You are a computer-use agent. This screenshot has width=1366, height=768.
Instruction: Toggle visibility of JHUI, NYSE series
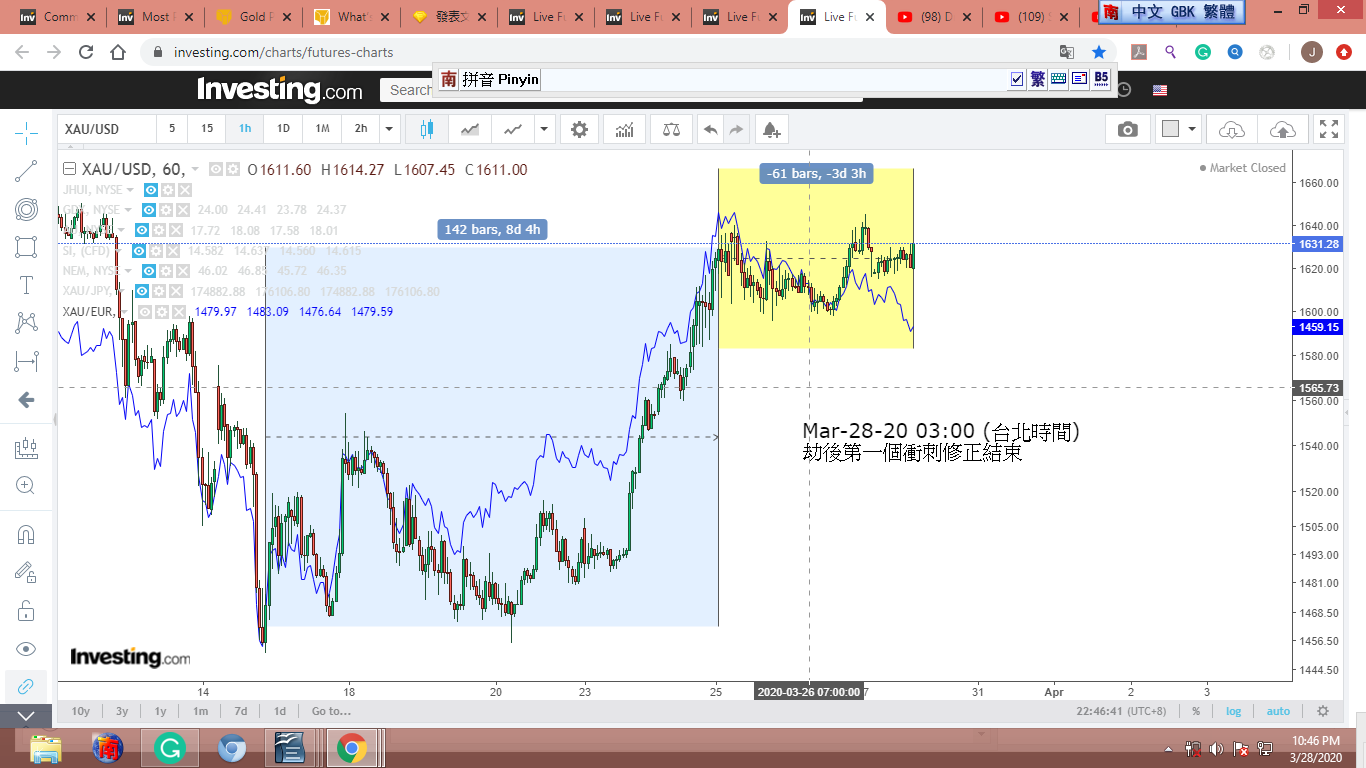(151, 190)
